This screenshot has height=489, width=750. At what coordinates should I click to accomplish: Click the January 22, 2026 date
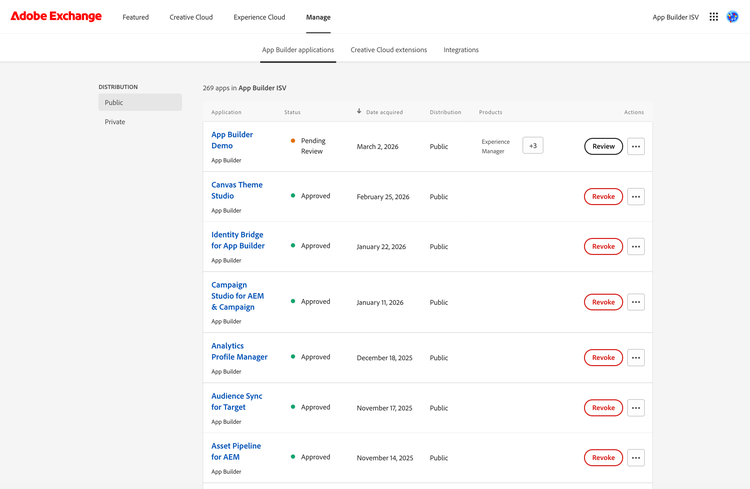(381, 246)
